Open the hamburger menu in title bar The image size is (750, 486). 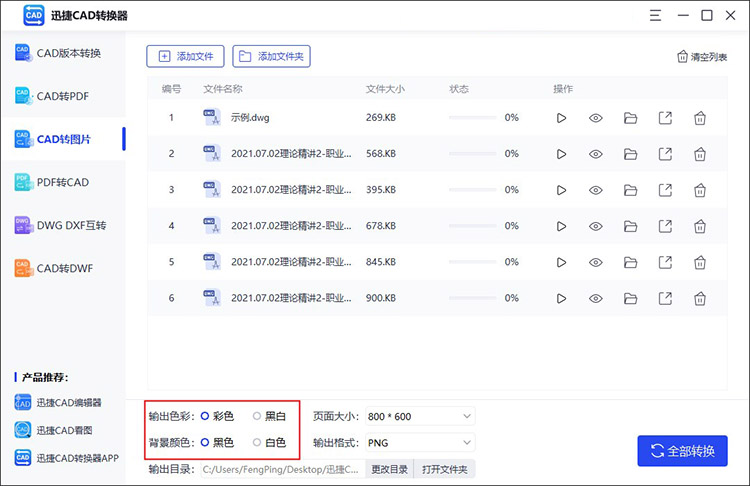point(655,15)
